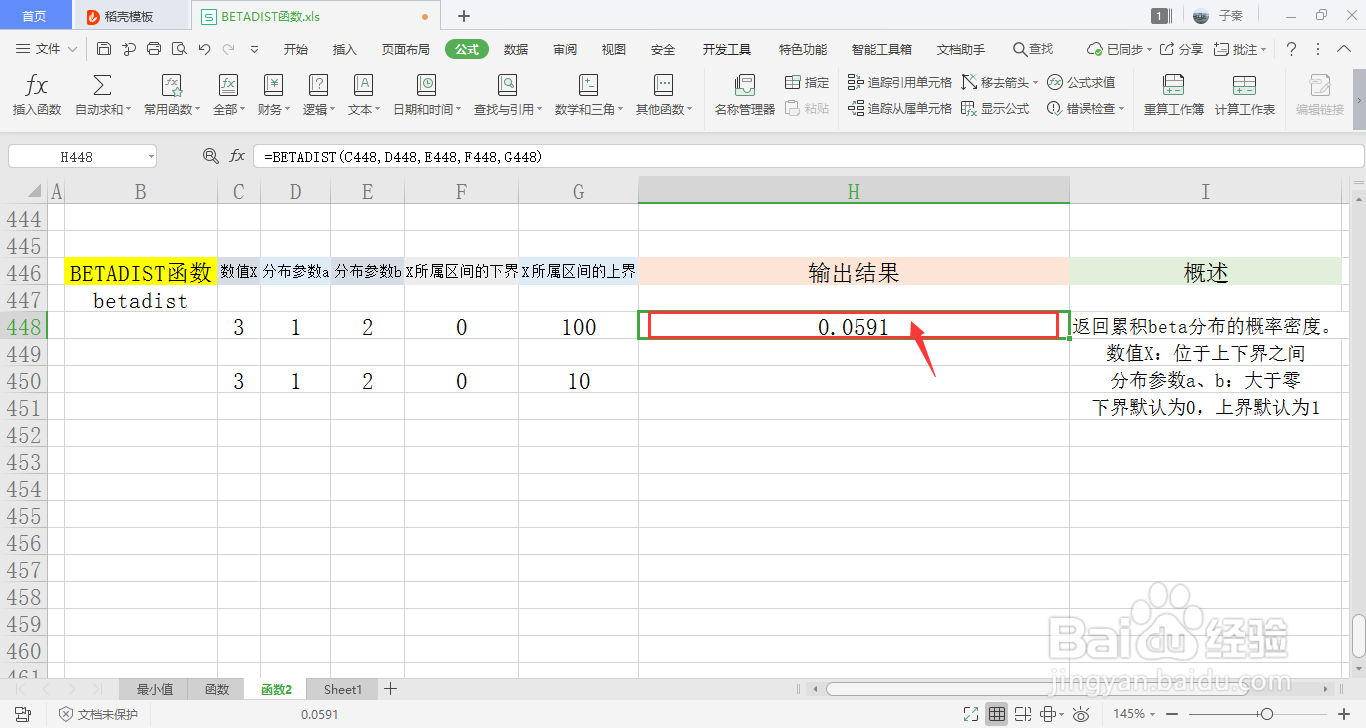Click the 已同步 sync status button
Viewport: 1366px width, 728px height.
[1119, 49]
